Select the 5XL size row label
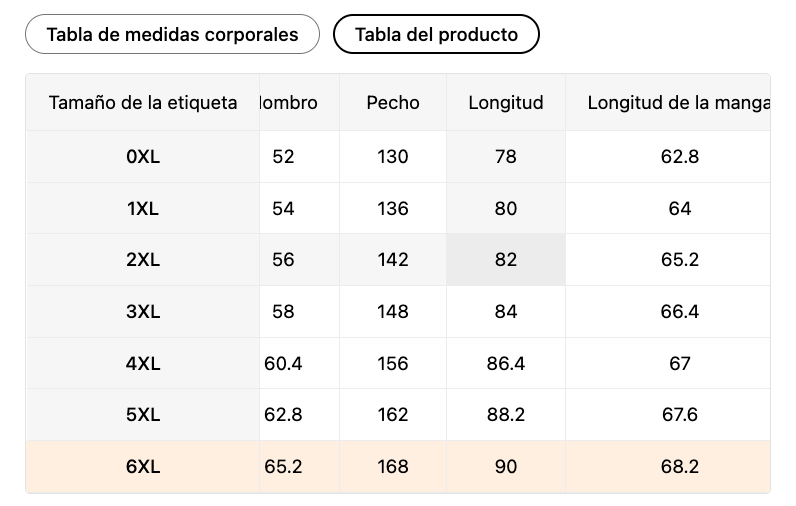Screen dimensions: 796x506 click(143, 415)
